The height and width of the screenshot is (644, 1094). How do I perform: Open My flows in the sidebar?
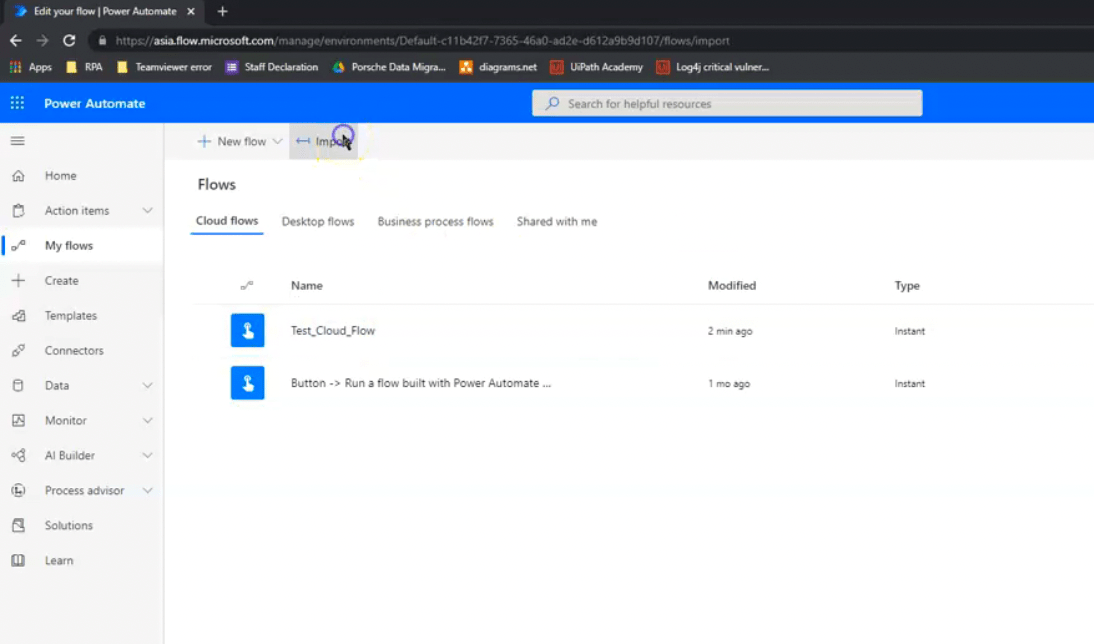coord(69,246)
